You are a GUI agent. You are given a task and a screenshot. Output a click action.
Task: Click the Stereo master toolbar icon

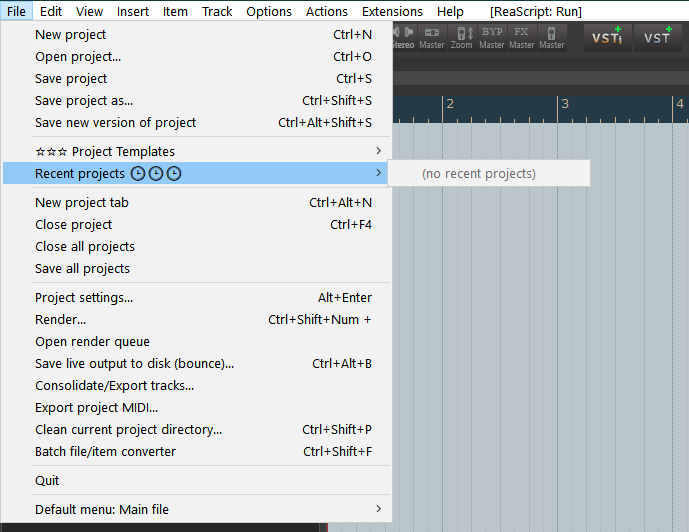tap(403, 38)
